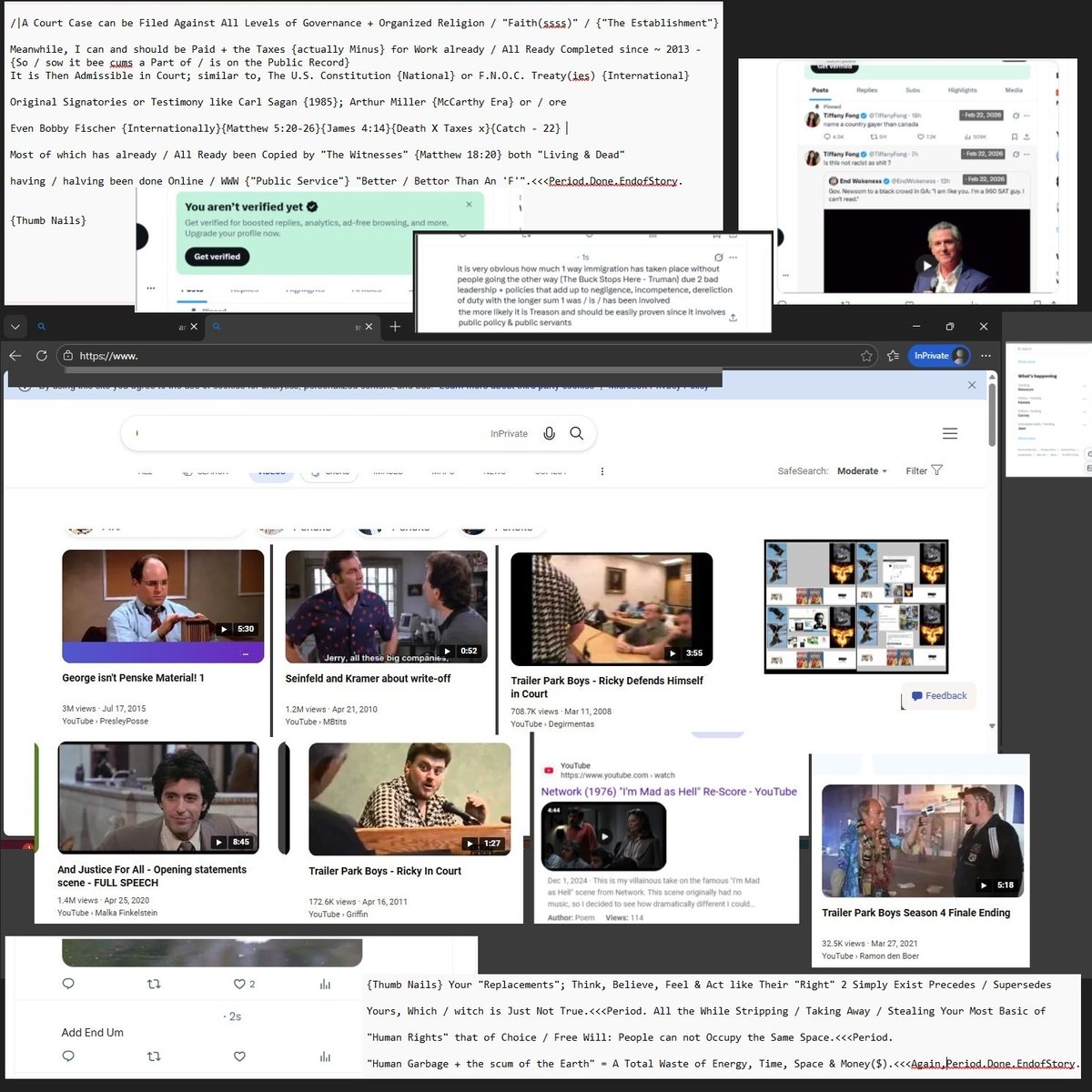Click the Get verified button

tap(216, 257)
